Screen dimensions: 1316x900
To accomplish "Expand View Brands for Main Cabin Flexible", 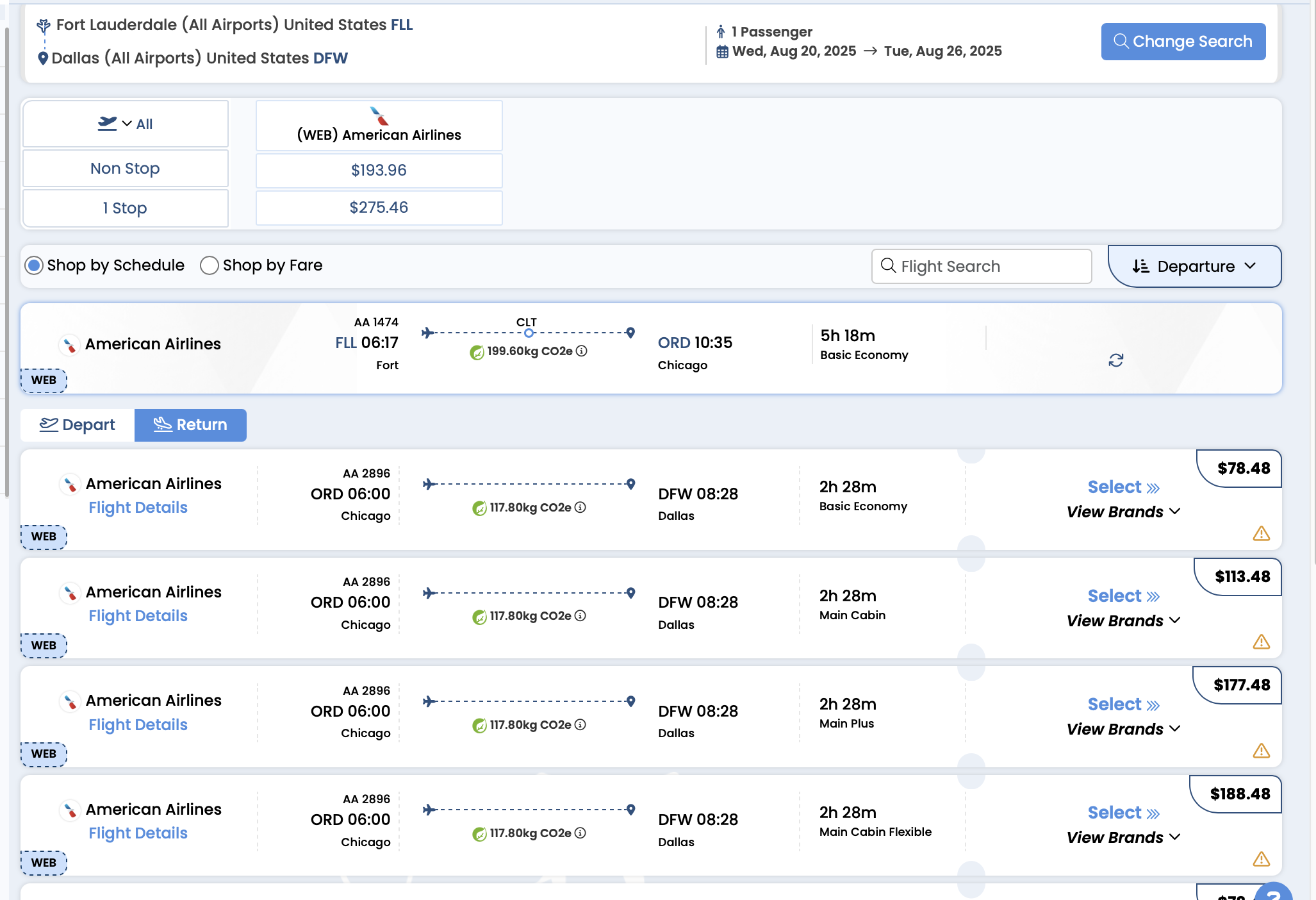I will [x=1123, y=837].
